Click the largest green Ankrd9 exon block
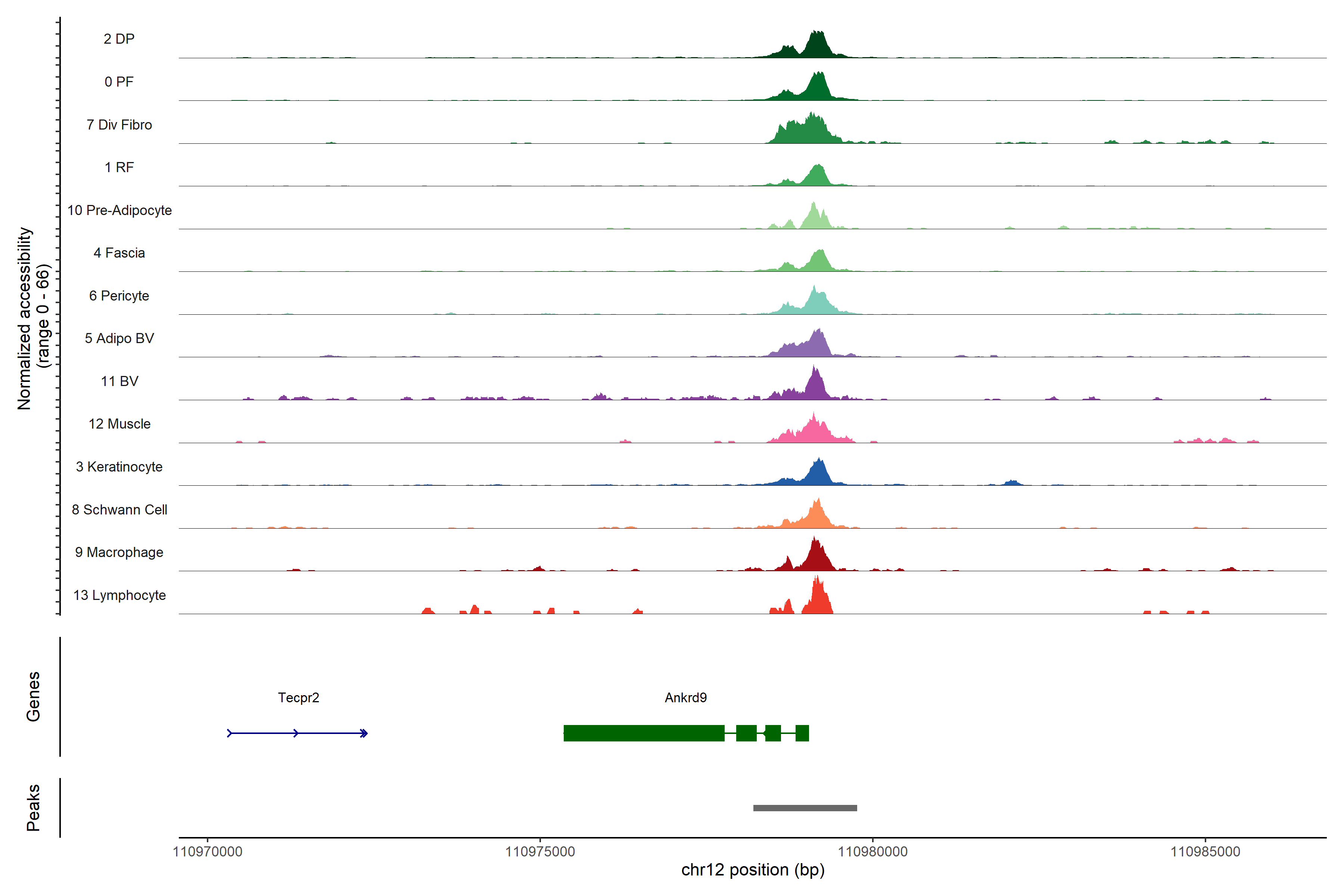This screenshot has height=896, width=1344. [643, 733]
